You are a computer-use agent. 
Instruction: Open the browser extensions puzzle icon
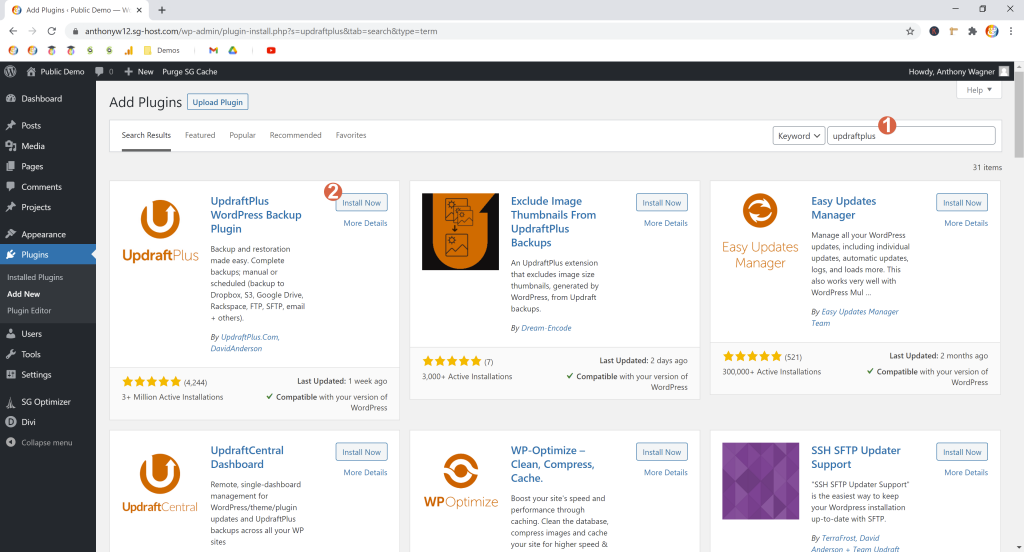pos(972,31)
